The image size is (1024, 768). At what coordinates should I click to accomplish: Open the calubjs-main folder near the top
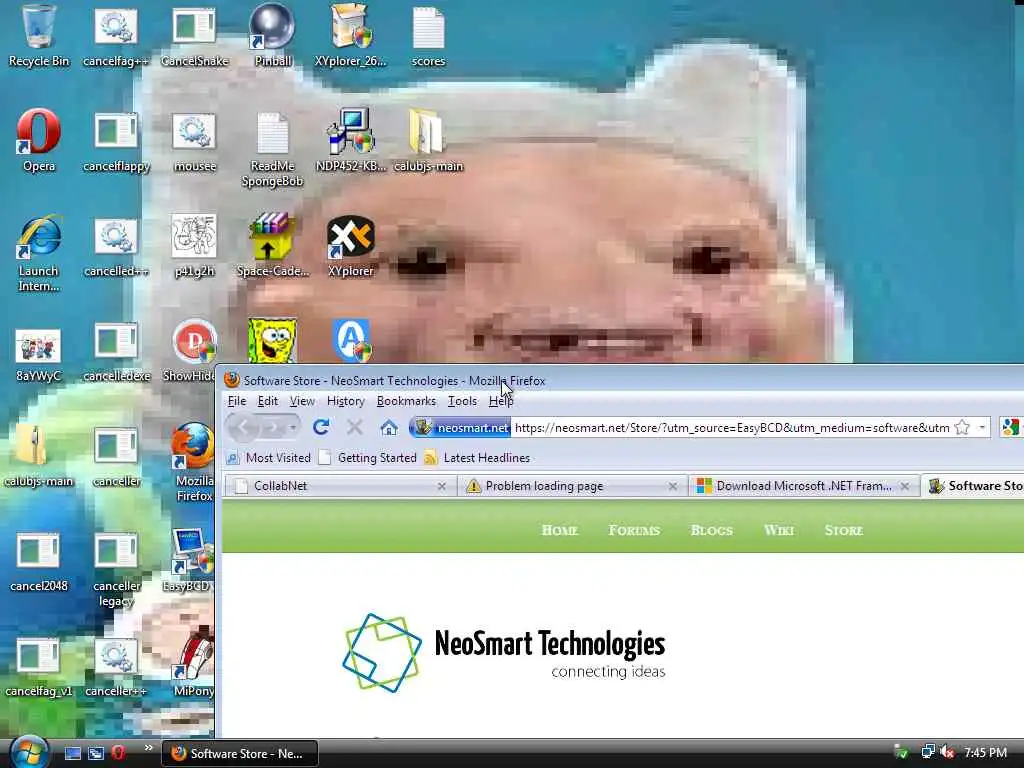click(427, 132)
